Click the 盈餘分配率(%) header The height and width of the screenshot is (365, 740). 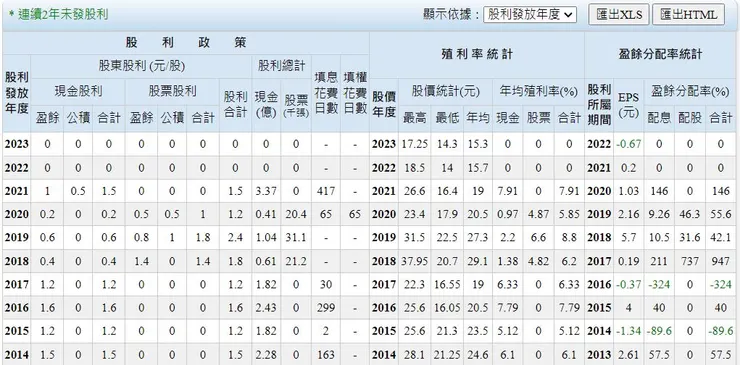pyautogui.click(x=690, y=92)
